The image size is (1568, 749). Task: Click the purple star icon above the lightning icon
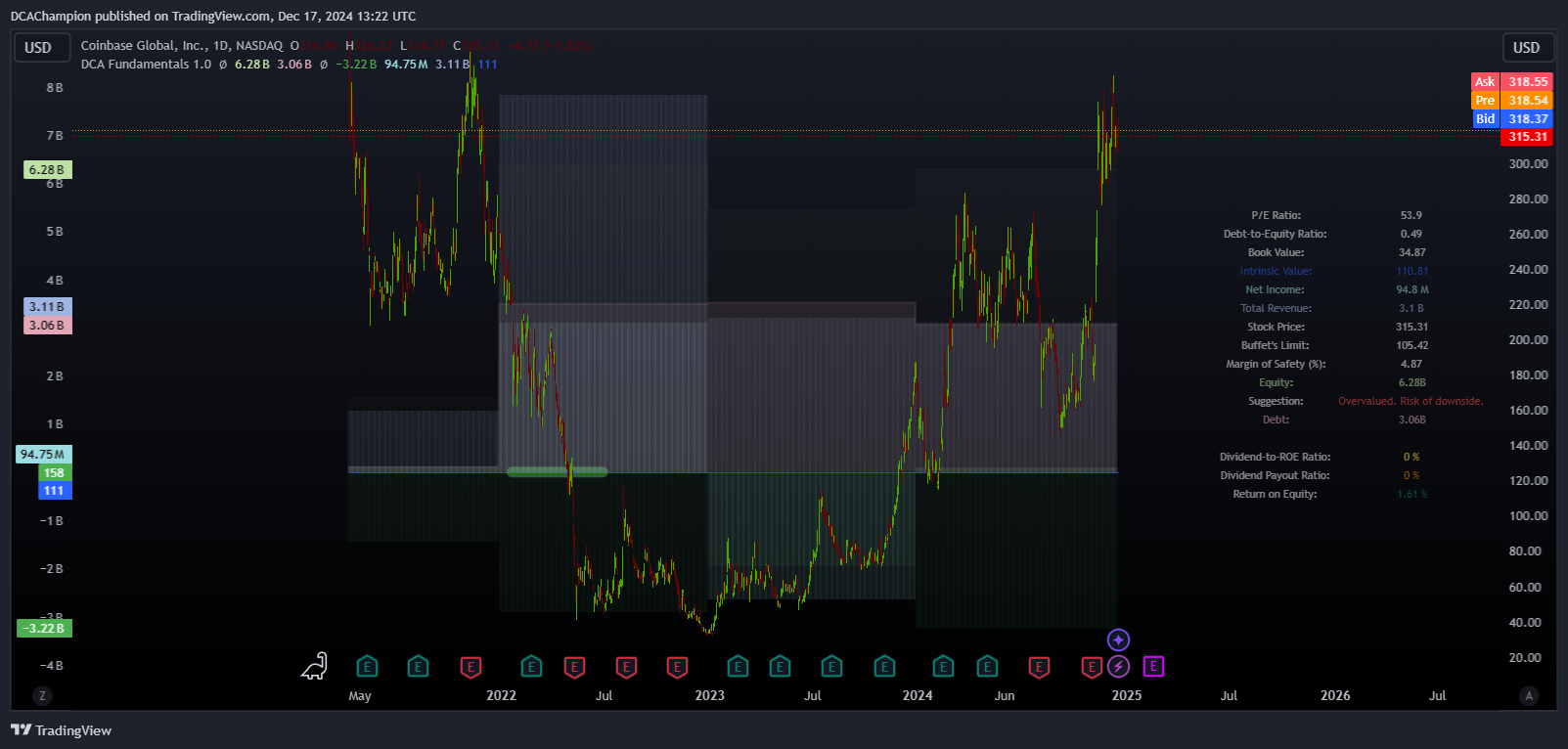pos(1118,639)
